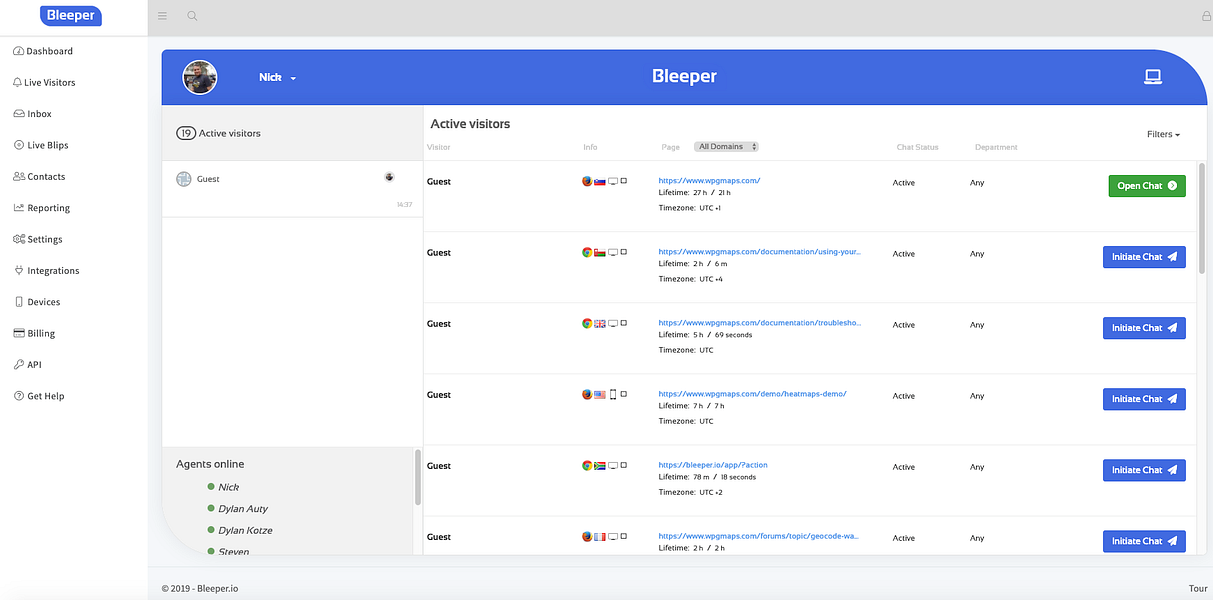Click the French flag in geocode row
Screen dimensions: 1213x600
(x=600, y=537)
